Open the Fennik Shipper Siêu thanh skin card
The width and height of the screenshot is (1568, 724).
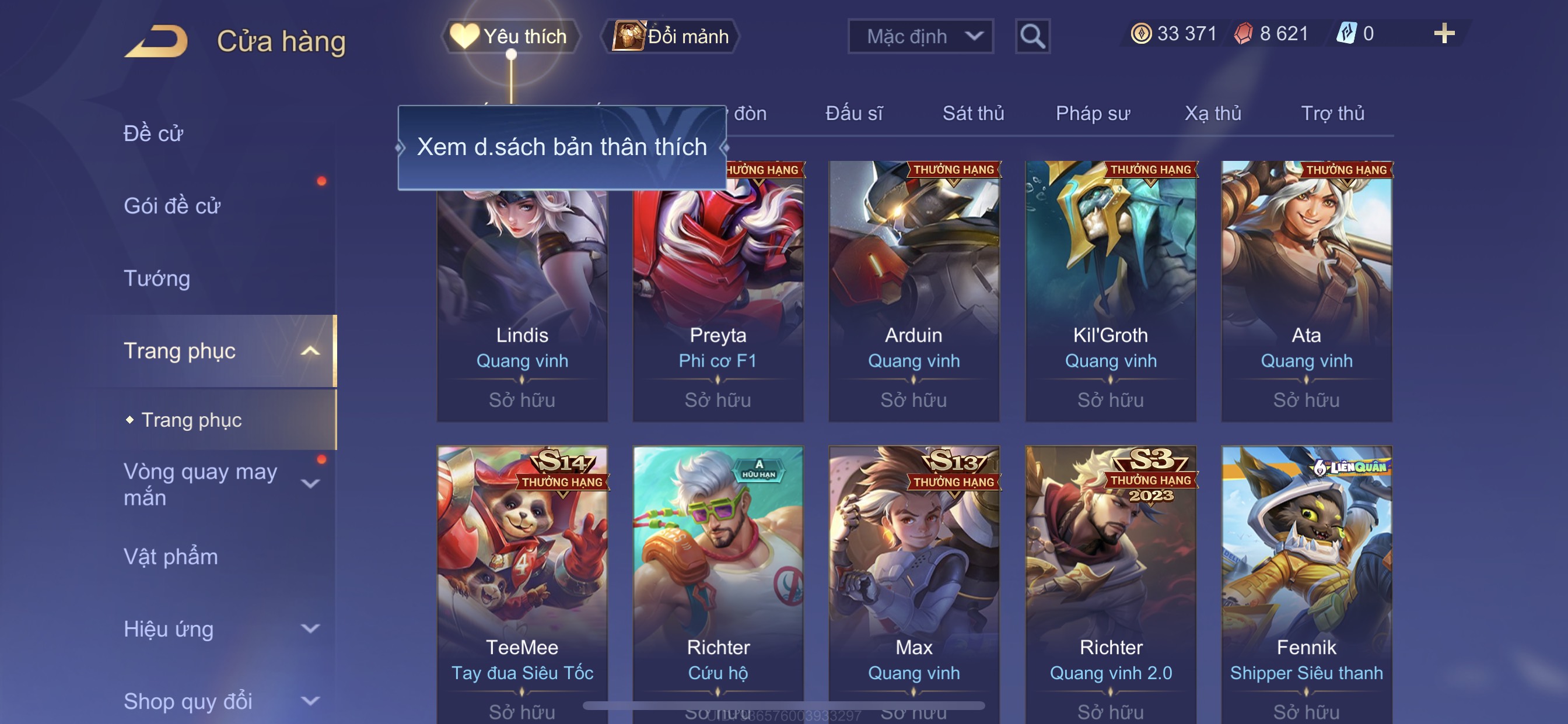click(1306, 585)
